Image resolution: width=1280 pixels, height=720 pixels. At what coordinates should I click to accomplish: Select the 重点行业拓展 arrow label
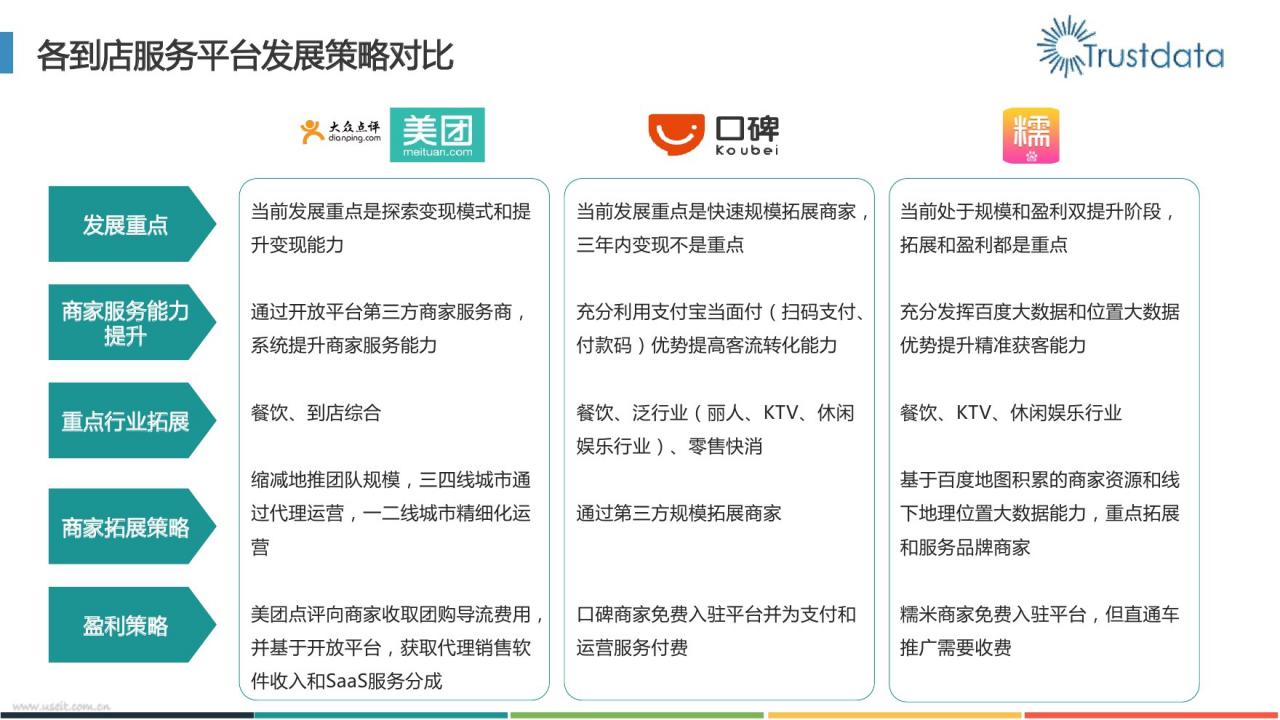132,421
